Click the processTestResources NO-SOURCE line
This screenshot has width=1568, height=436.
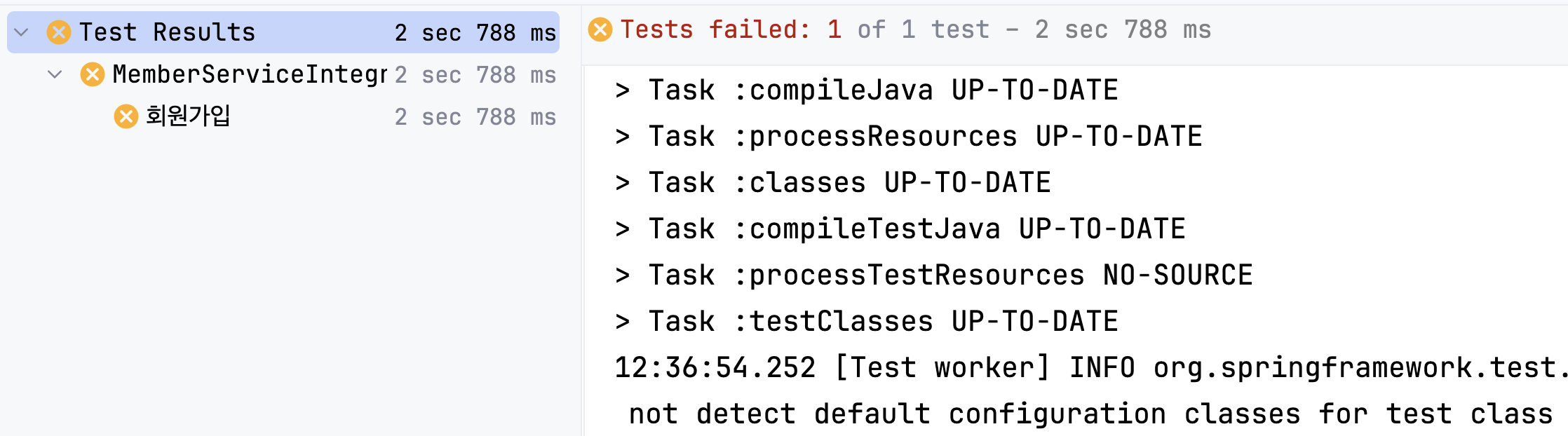[x=933, y=275]
